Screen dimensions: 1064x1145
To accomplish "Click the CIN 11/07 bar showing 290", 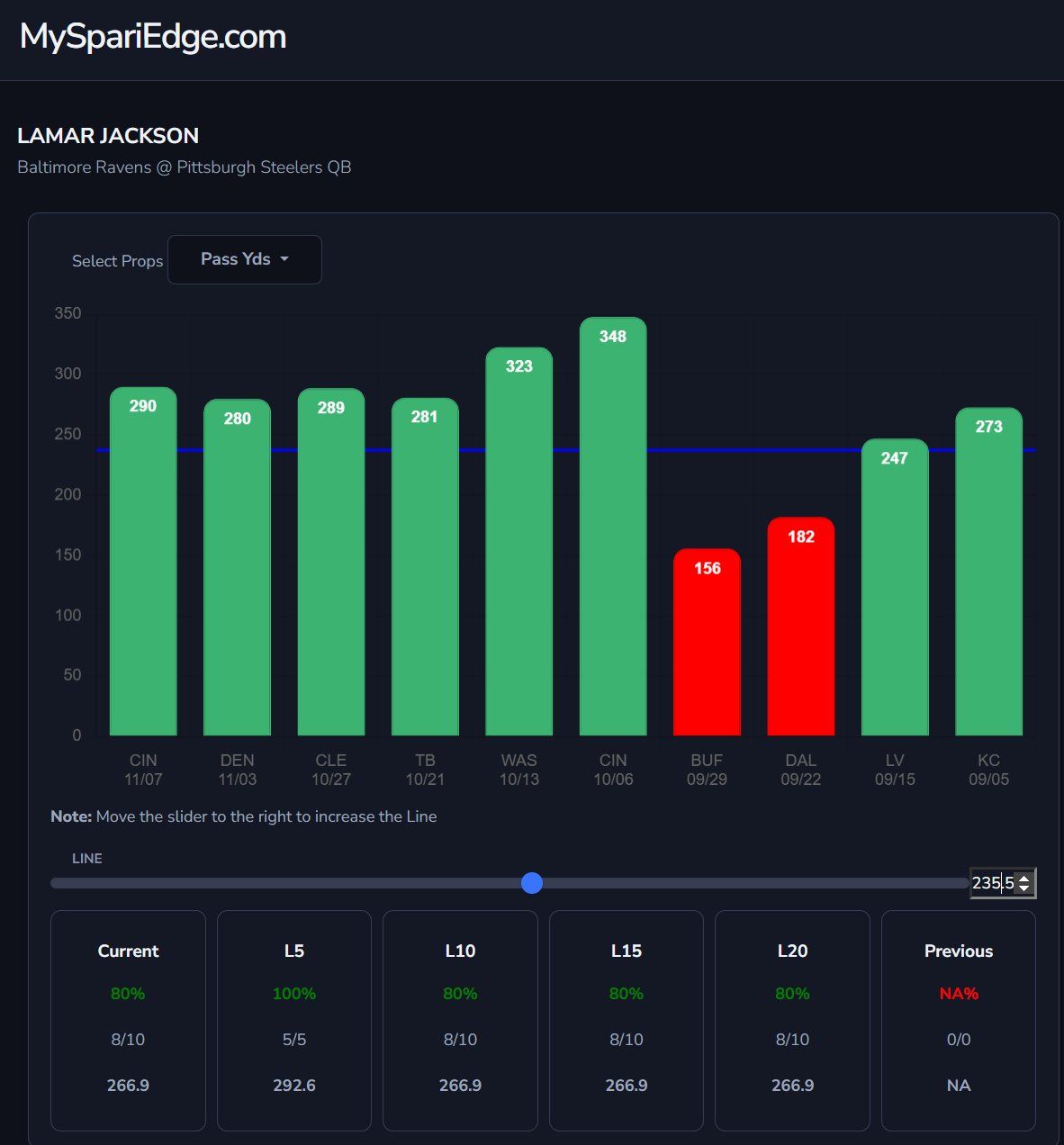I will [x=143, y=562].
